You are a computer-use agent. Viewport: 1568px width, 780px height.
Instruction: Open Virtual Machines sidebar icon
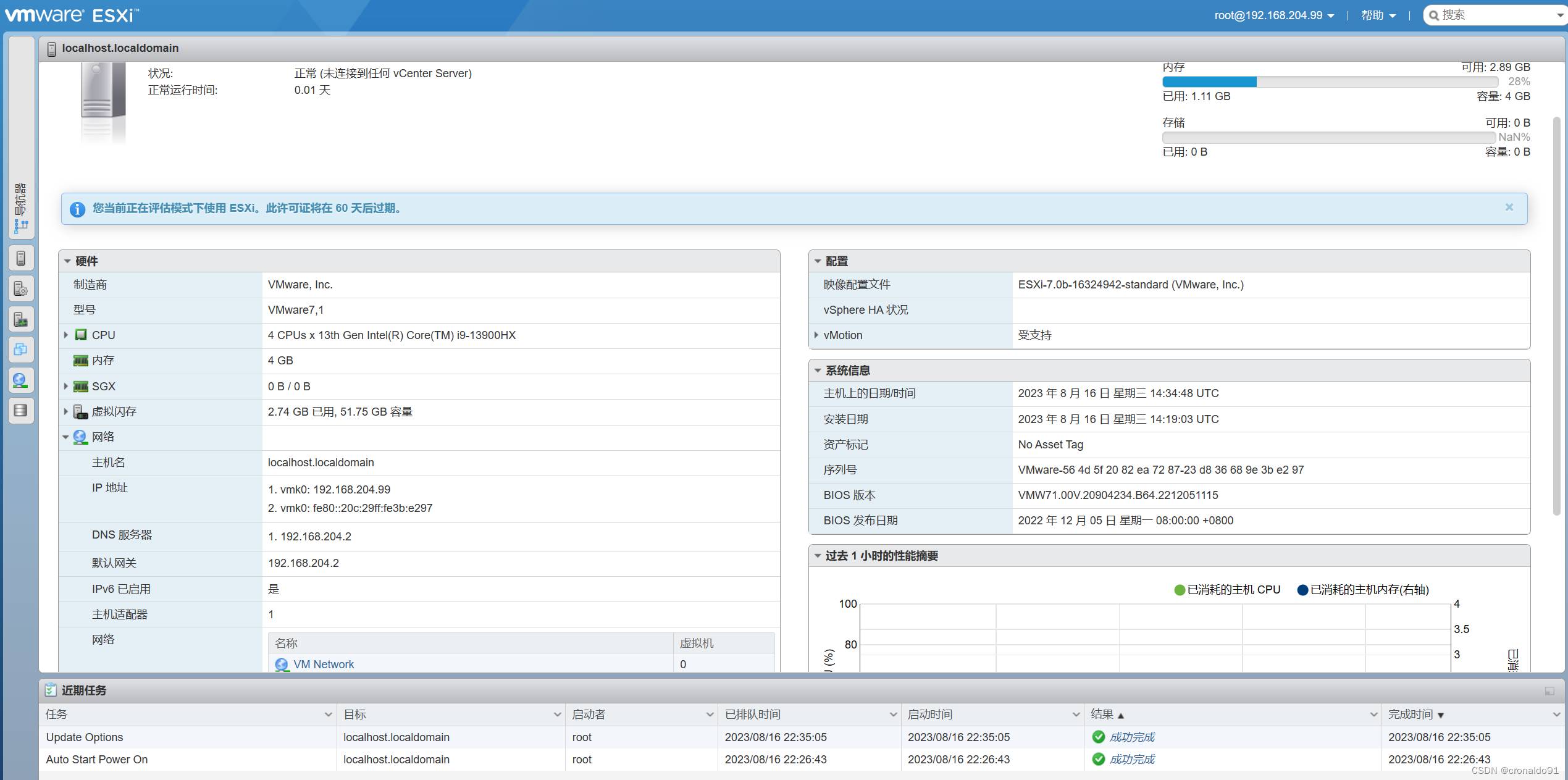(21, 350)
